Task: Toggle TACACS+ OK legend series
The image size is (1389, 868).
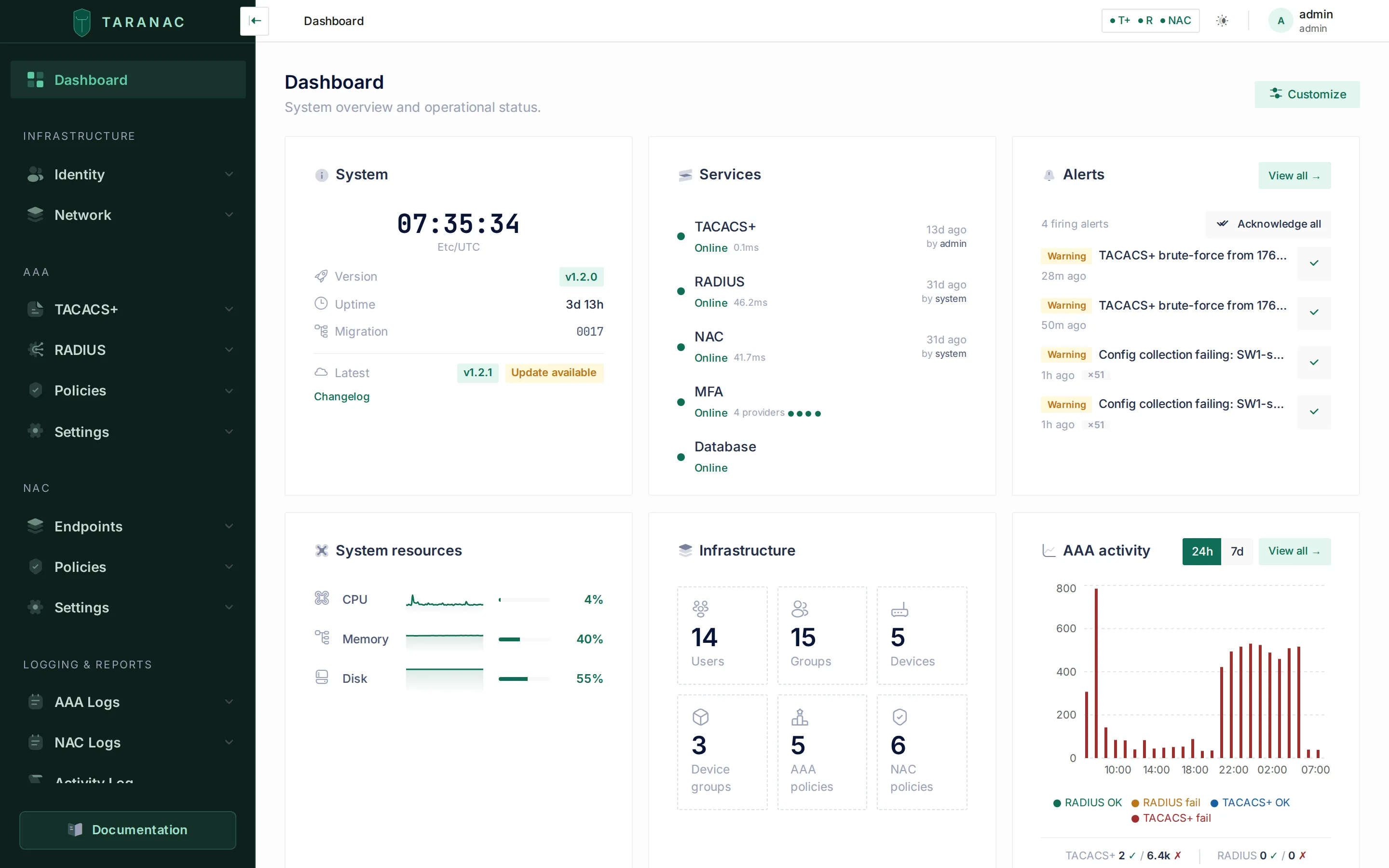Action: point(1250,802)
